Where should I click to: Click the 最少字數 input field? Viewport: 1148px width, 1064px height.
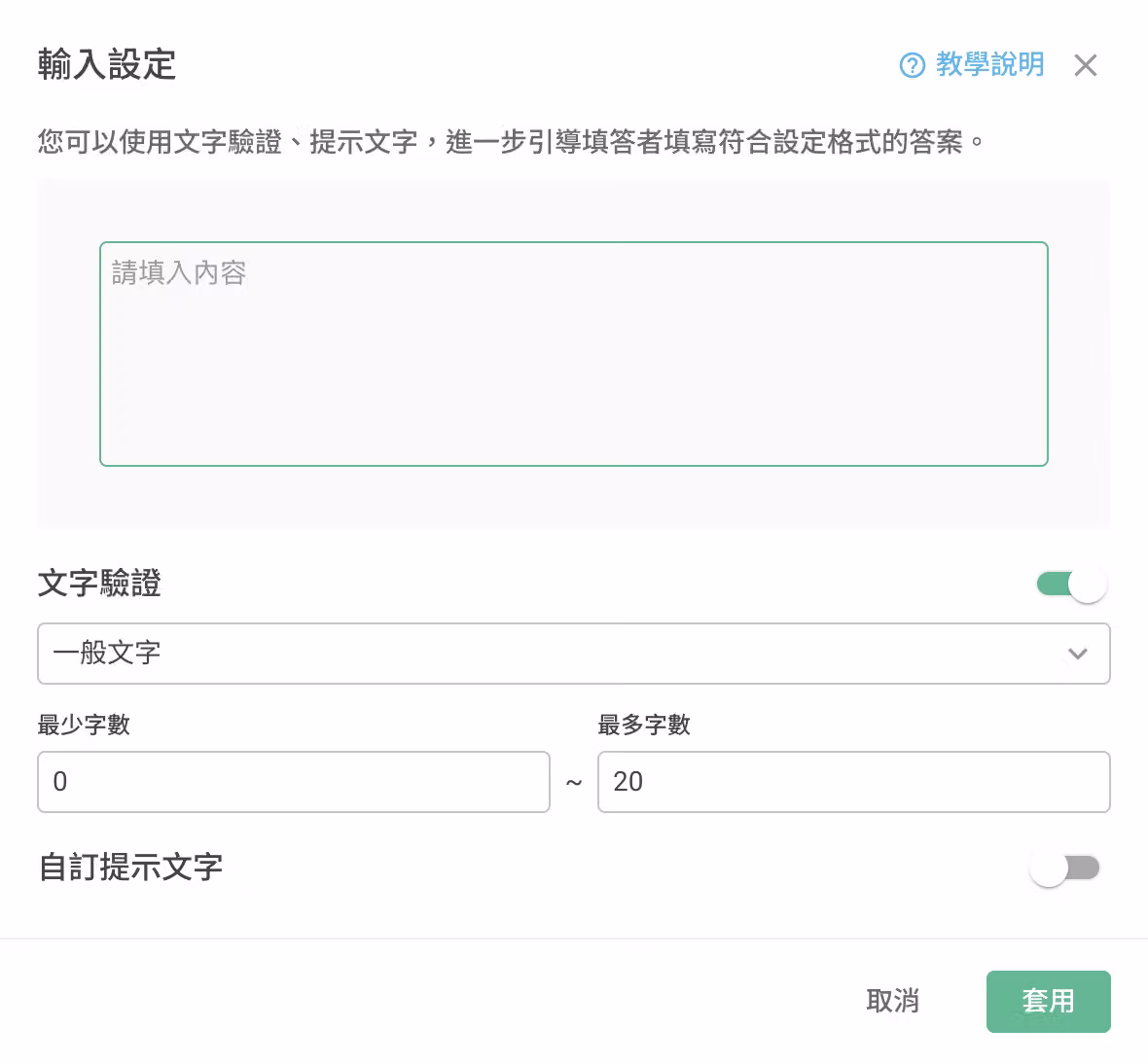pyautogui.click(x=294, y=782)
